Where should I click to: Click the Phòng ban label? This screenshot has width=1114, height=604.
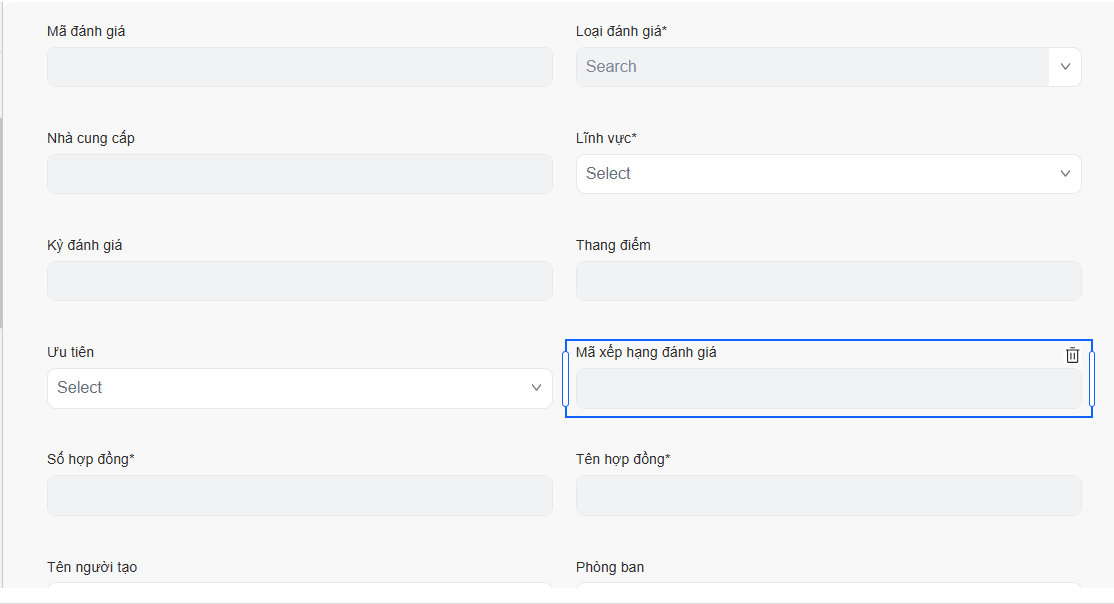point(610,567)
